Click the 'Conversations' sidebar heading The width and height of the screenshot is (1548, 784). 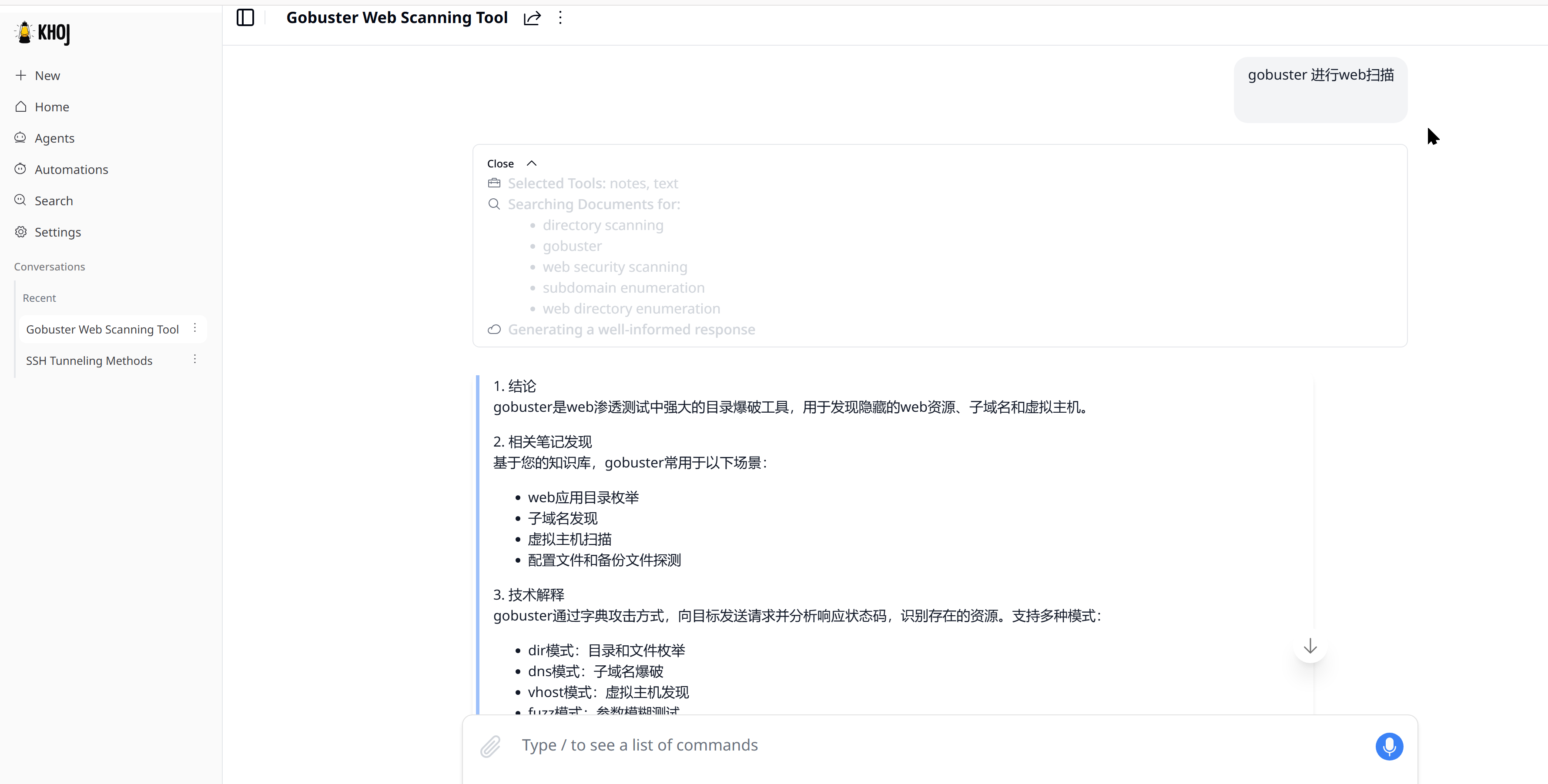pyautogui.click(x=49, y=267)
